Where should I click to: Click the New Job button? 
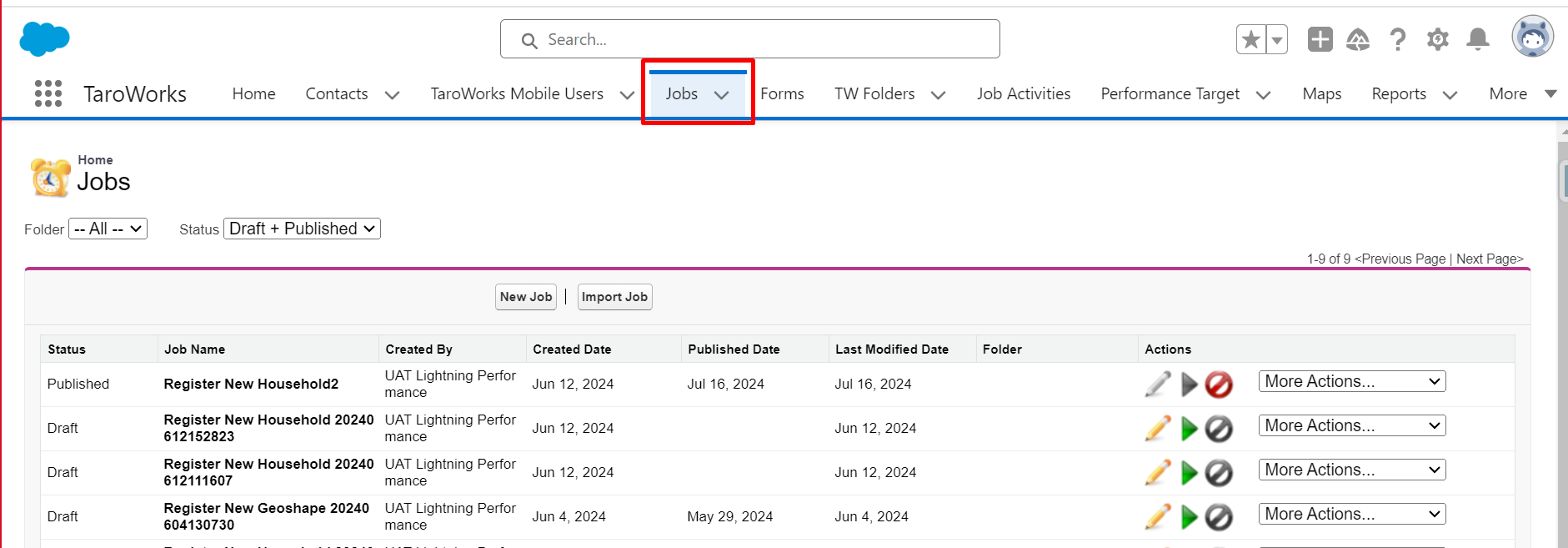tap(525, 297)
